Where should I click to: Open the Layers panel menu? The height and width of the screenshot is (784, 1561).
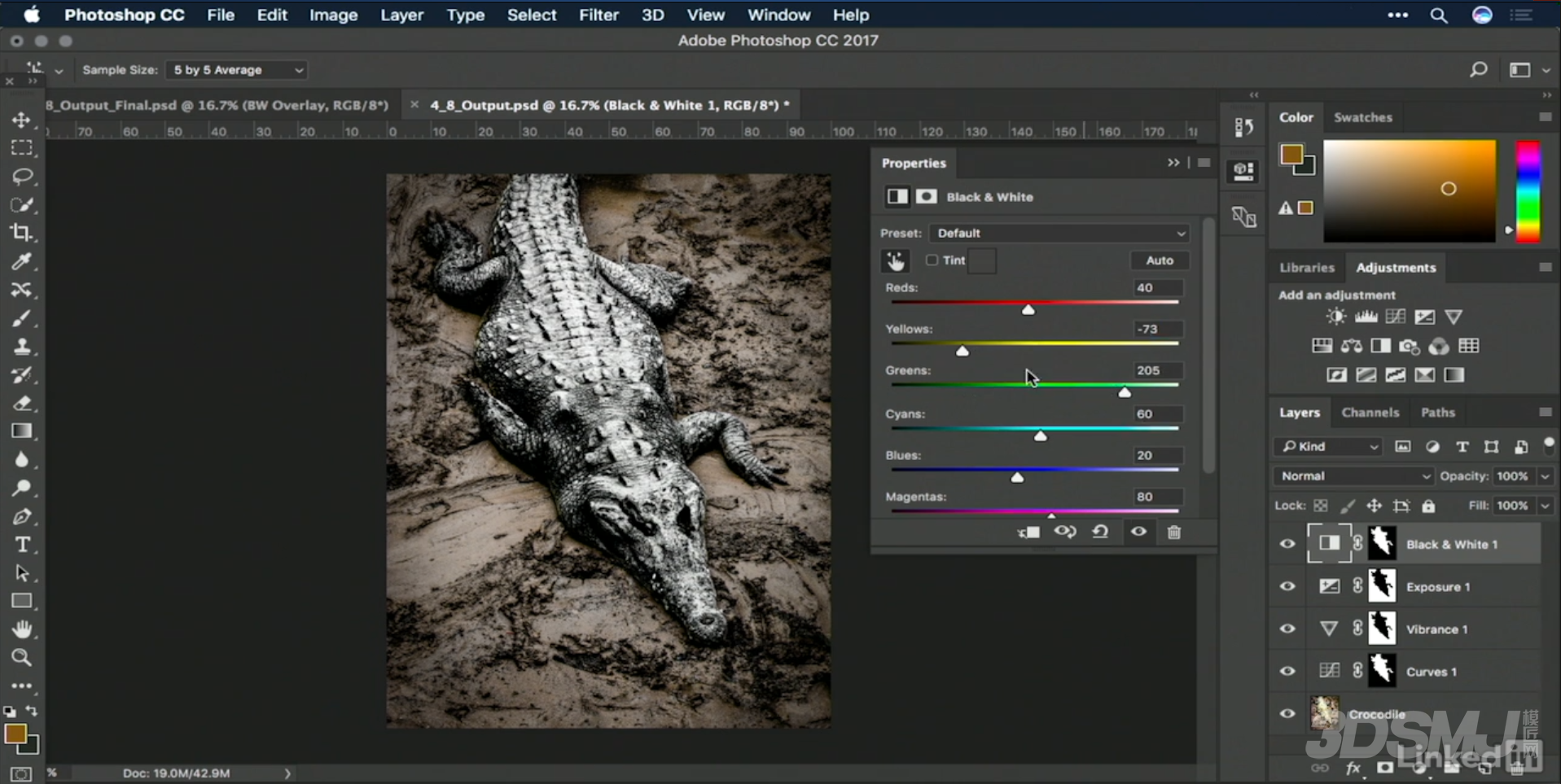pos(1545,412)
